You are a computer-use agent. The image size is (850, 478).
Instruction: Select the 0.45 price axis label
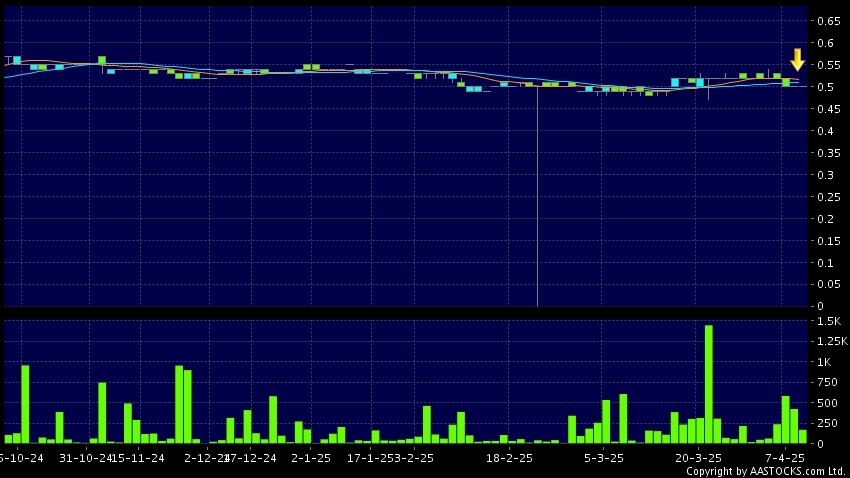(x=829, y=109)
